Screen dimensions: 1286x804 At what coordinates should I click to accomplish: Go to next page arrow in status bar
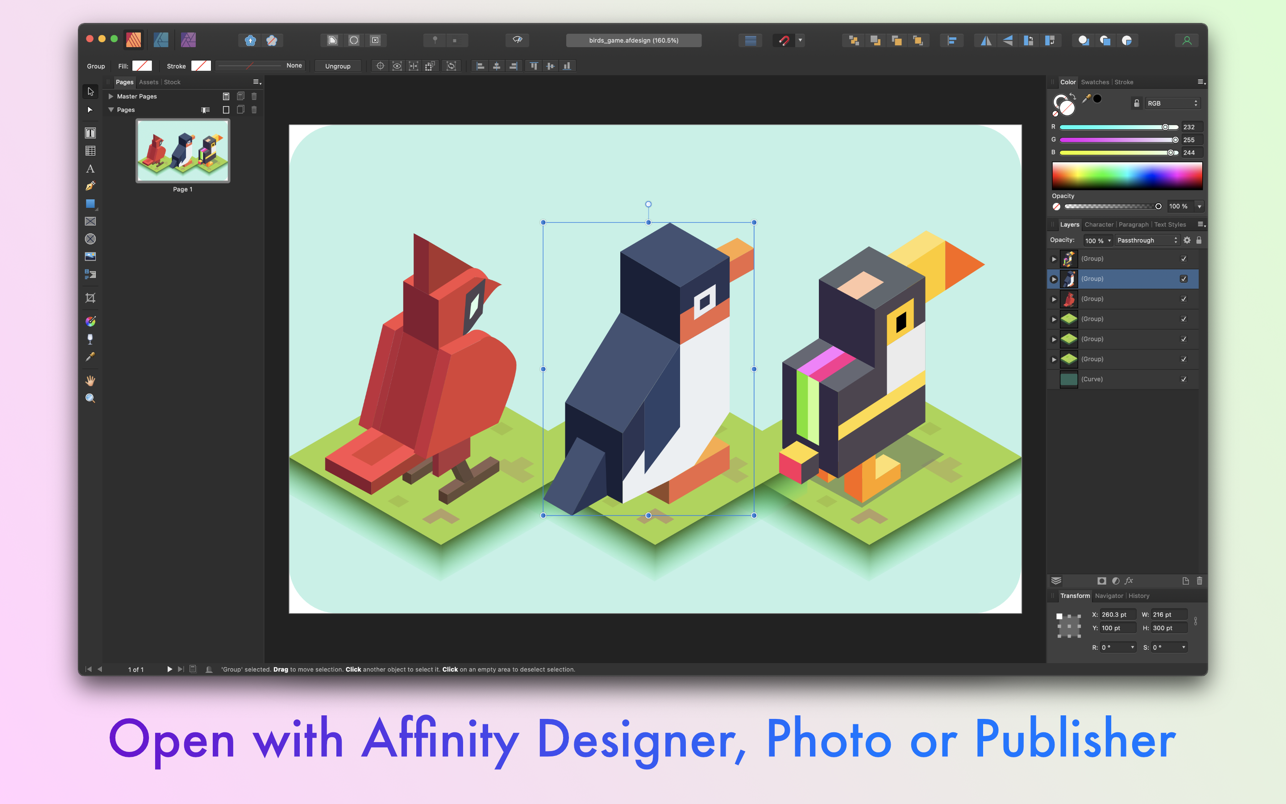(170, 669)
